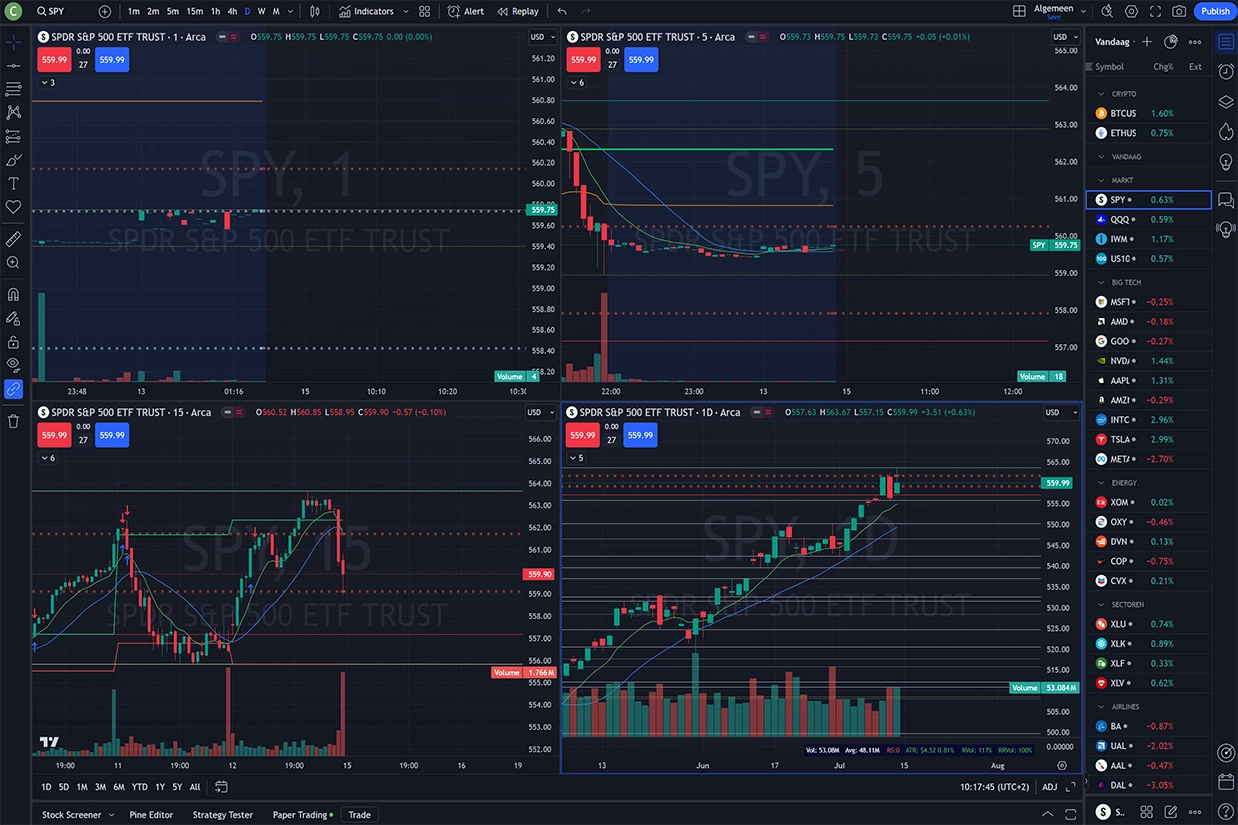Open the alerts clock panel in right sidebar
Image resolution: width=1238 pixels, height=825 pixels.
point(1226,71)
